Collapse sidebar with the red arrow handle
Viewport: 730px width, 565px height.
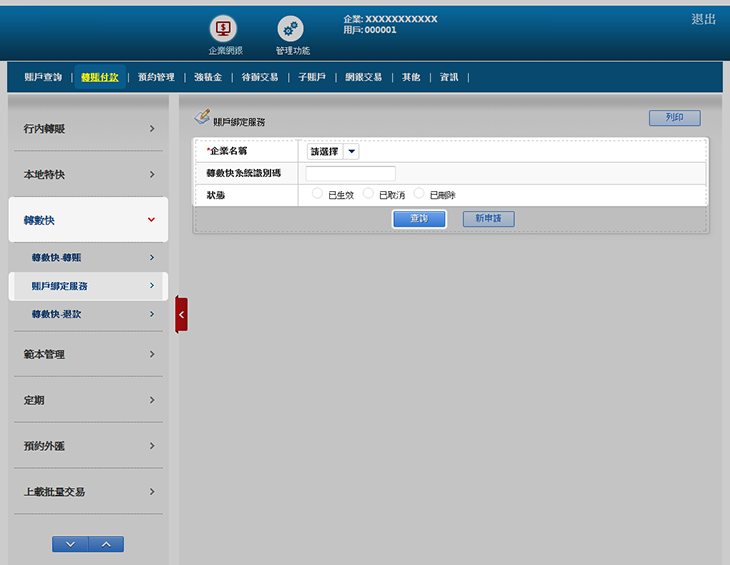pyautogui.click(x=181, y=314)
